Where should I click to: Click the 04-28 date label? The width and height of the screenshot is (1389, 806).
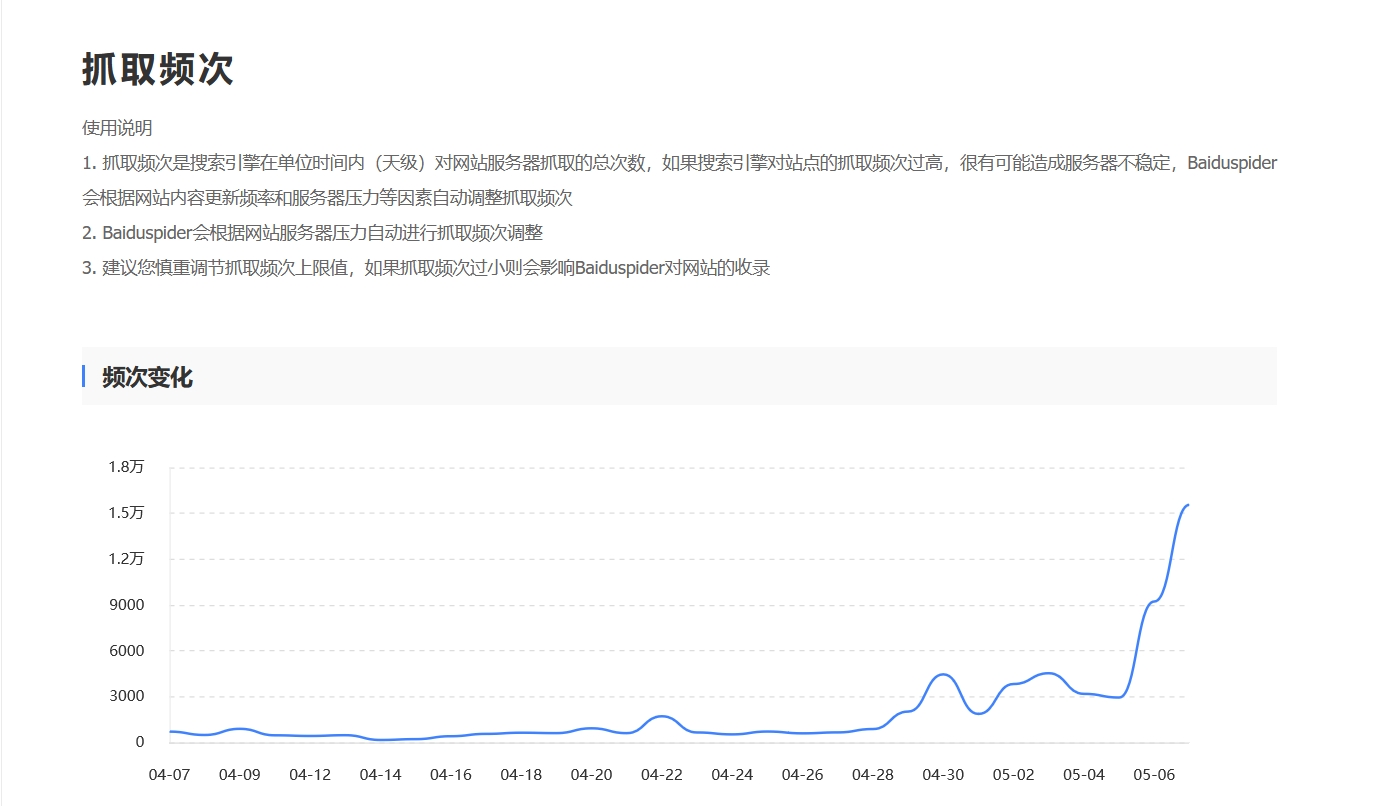873,775
